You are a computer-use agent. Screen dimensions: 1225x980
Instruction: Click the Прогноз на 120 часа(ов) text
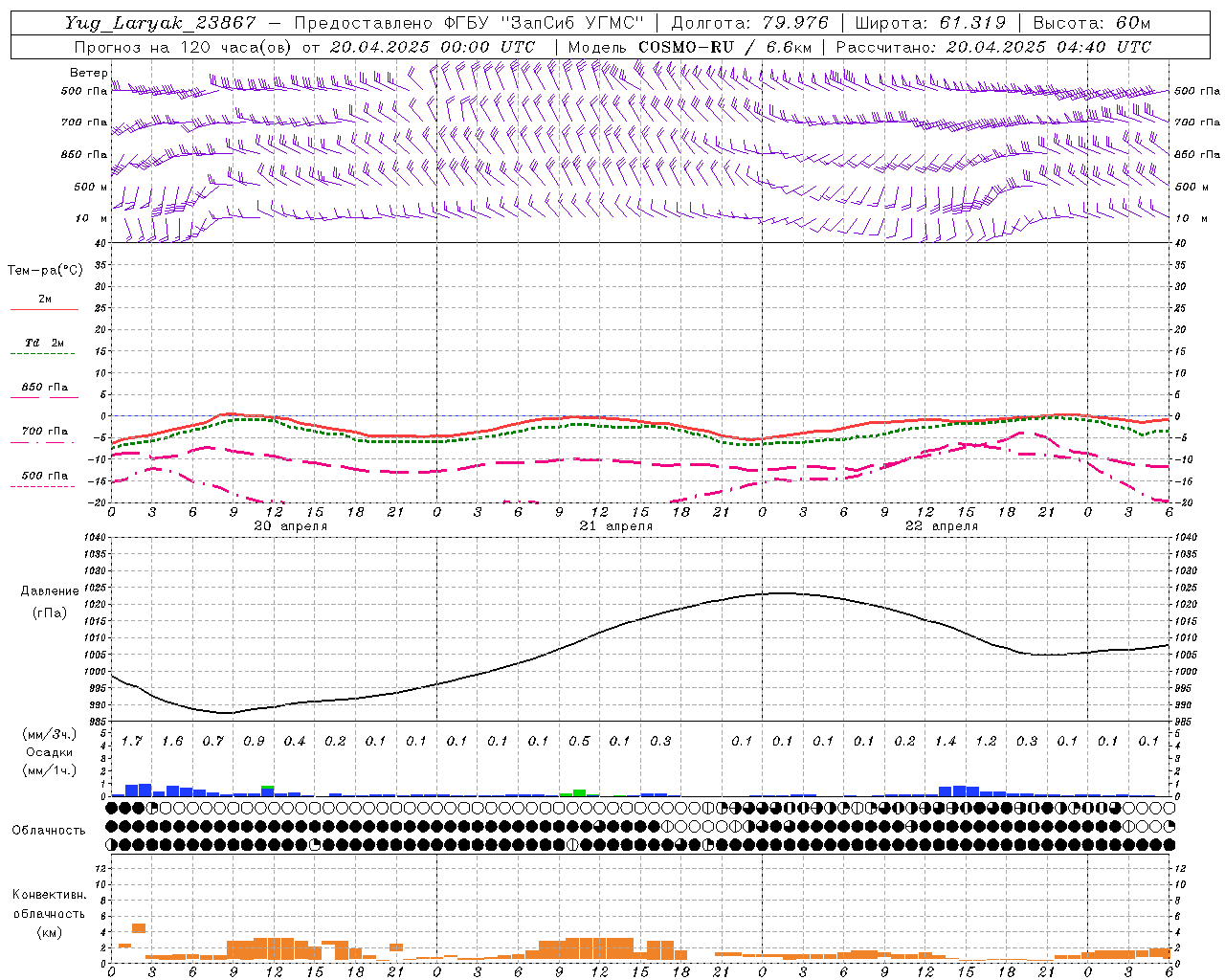(x=184, y=47)
